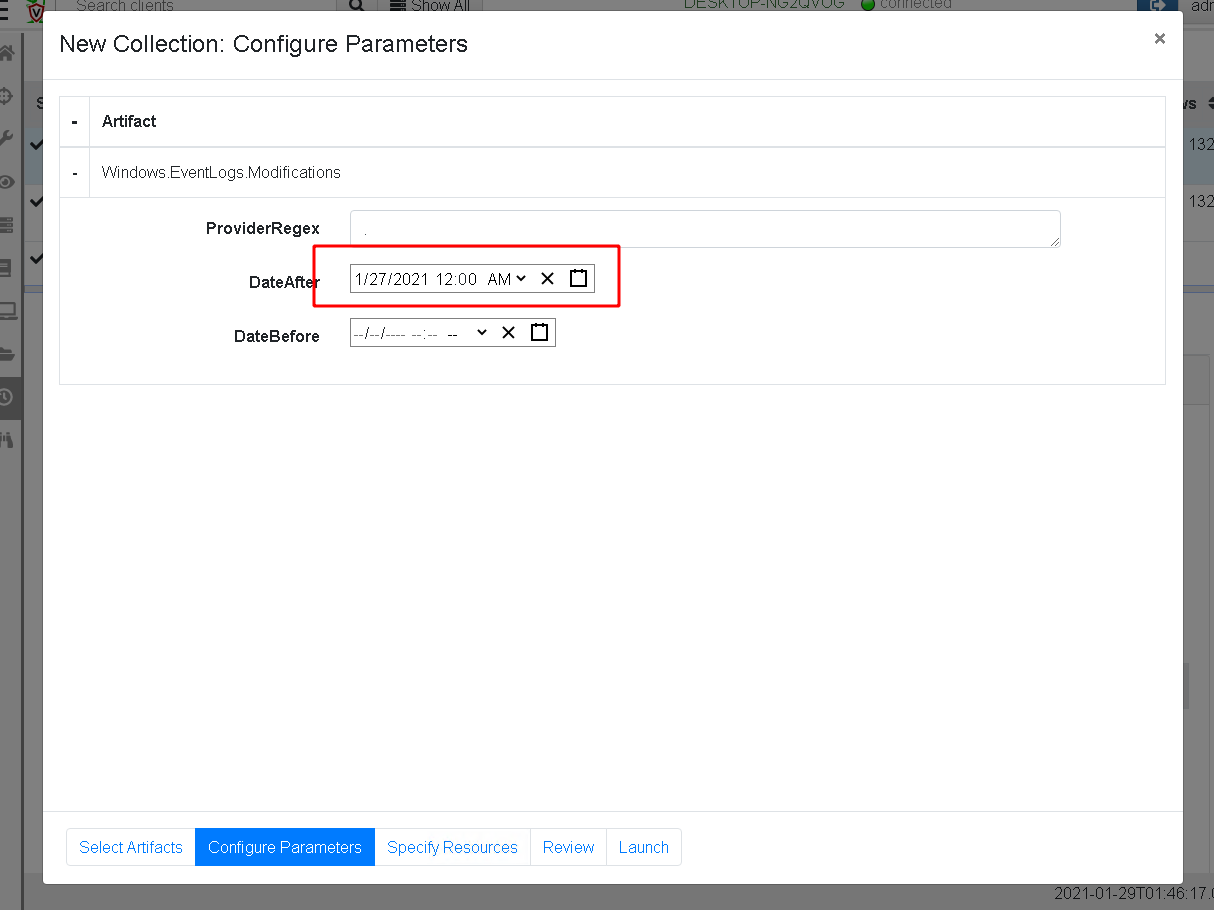Viewport: 1214px width, 910px height.
Task: Switch to the Specify Resources step
Action: point(452,847)
